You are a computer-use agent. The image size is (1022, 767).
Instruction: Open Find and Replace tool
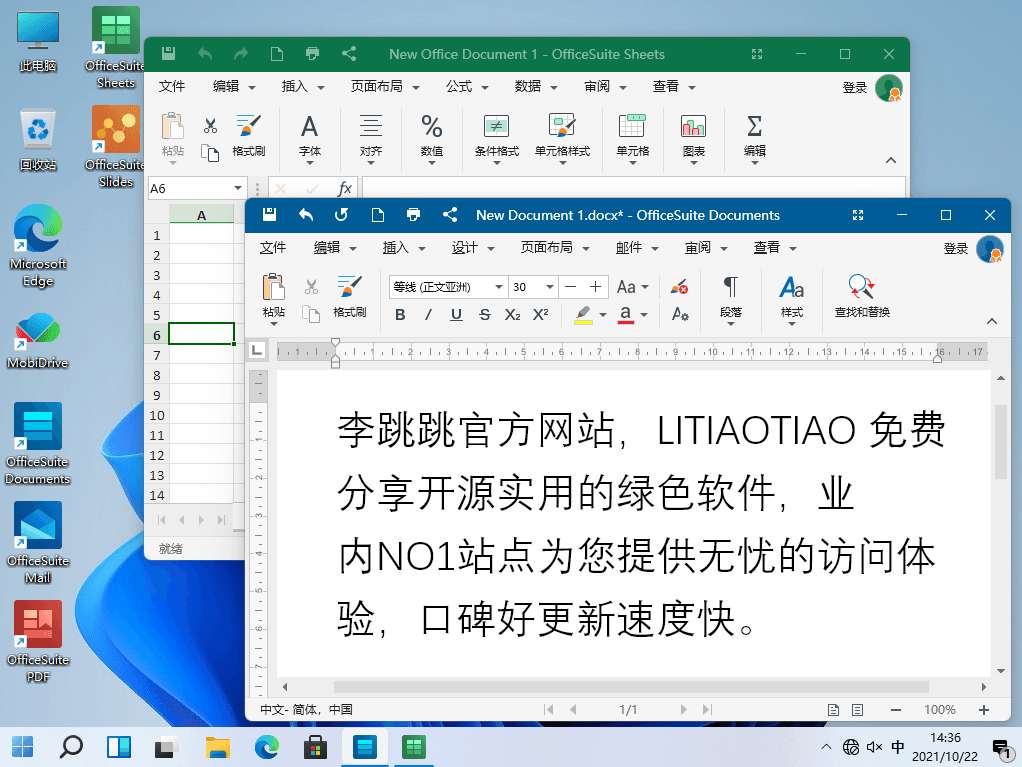click(862, 295)
